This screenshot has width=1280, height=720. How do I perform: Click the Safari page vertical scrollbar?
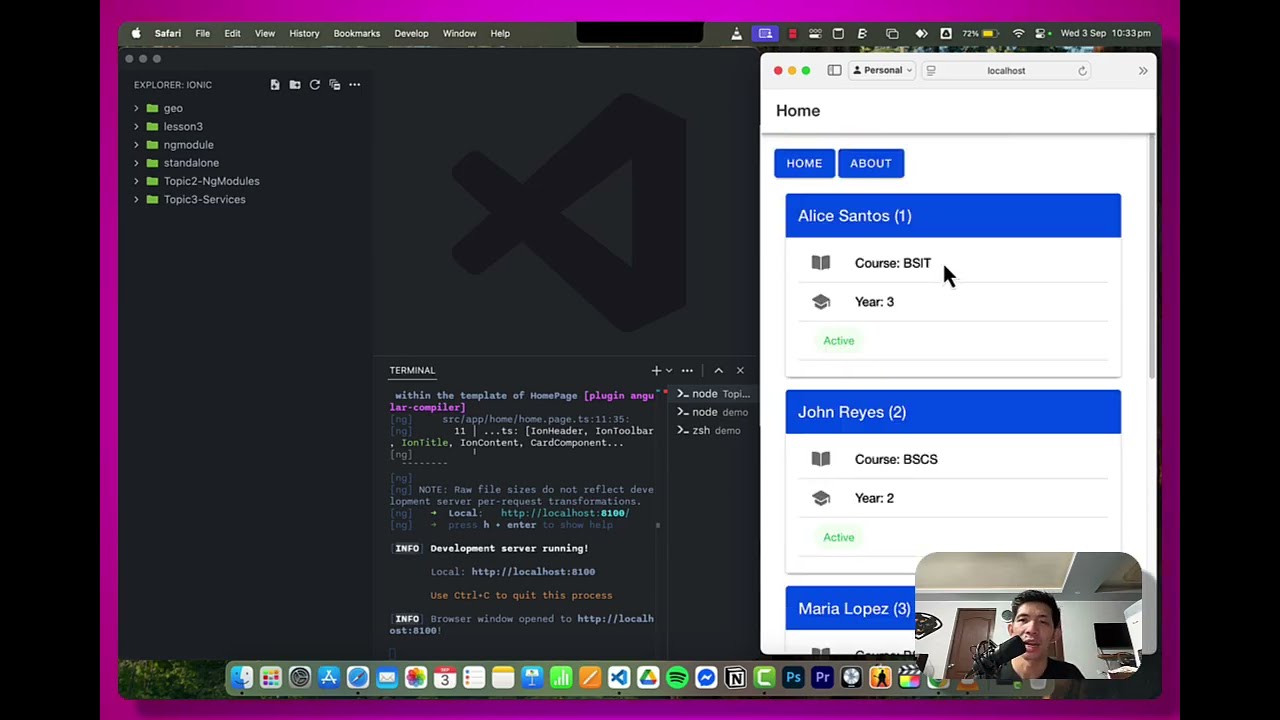point(1152,258)
